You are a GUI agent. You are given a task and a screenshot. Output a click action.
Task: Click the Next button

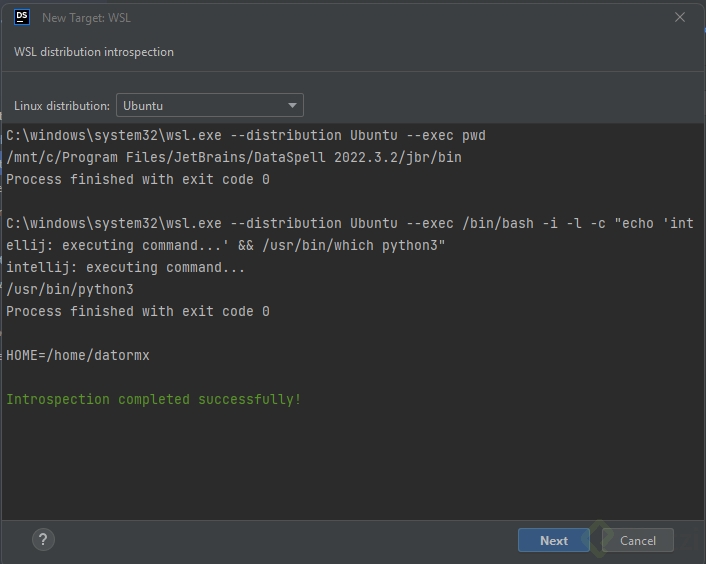click(553, 540)
